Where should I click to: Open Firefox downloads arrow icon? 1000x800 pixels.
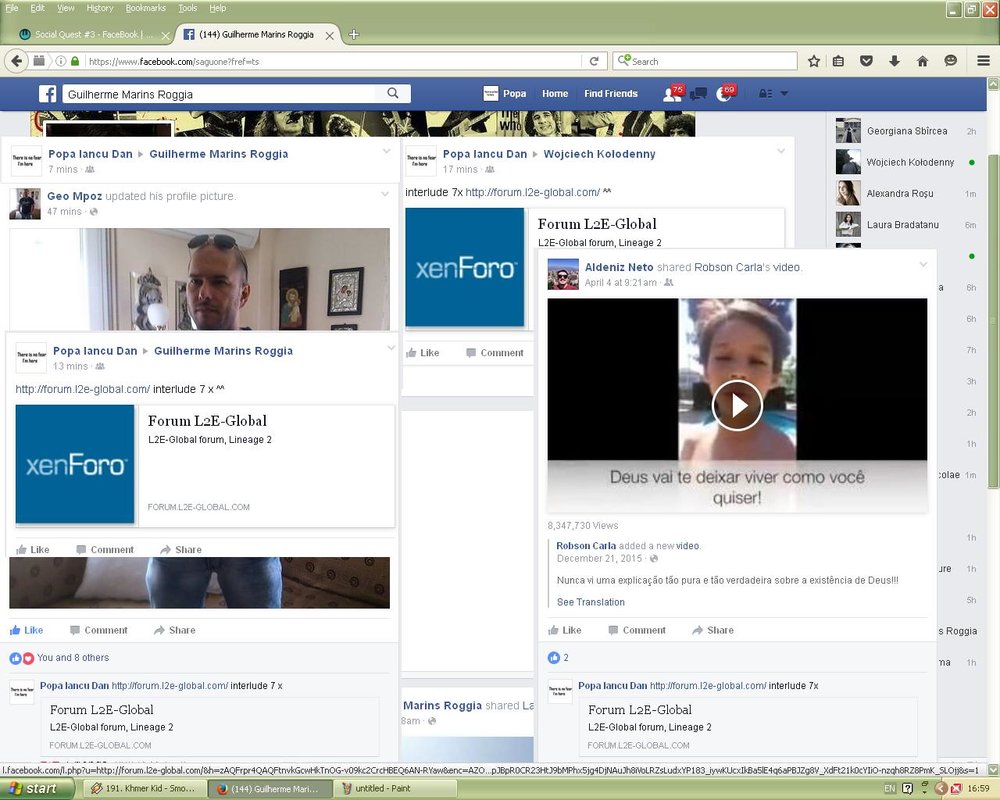894,61
